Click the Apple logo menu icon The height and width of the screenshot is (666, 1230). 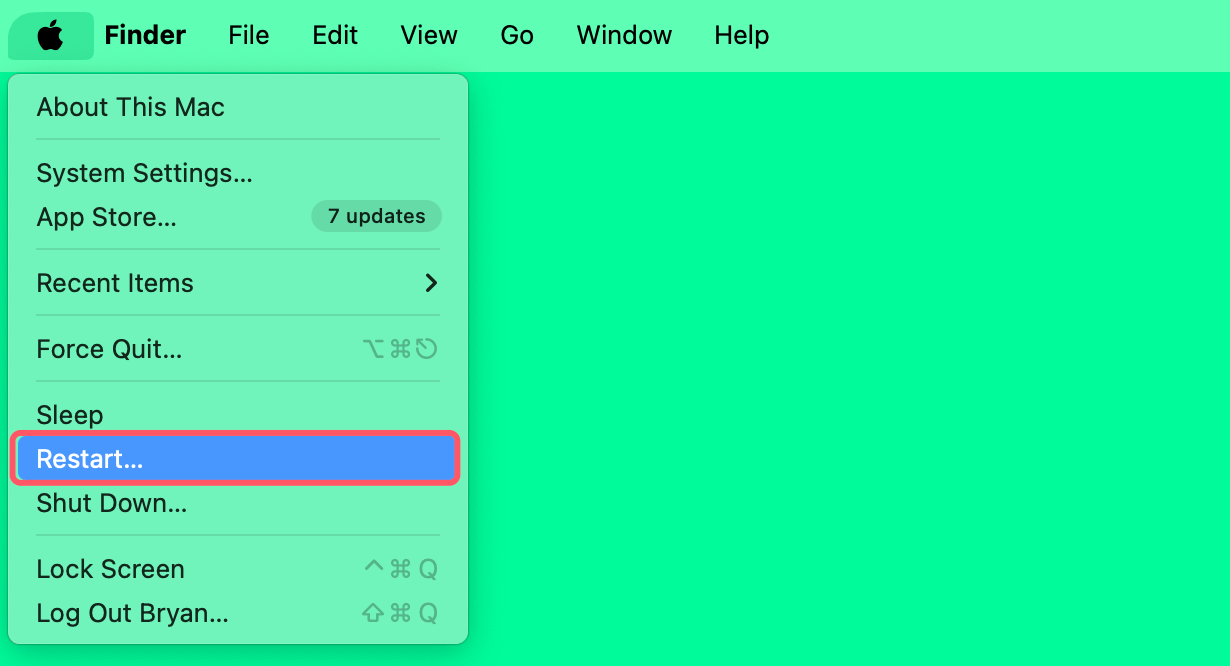(50, 36)
